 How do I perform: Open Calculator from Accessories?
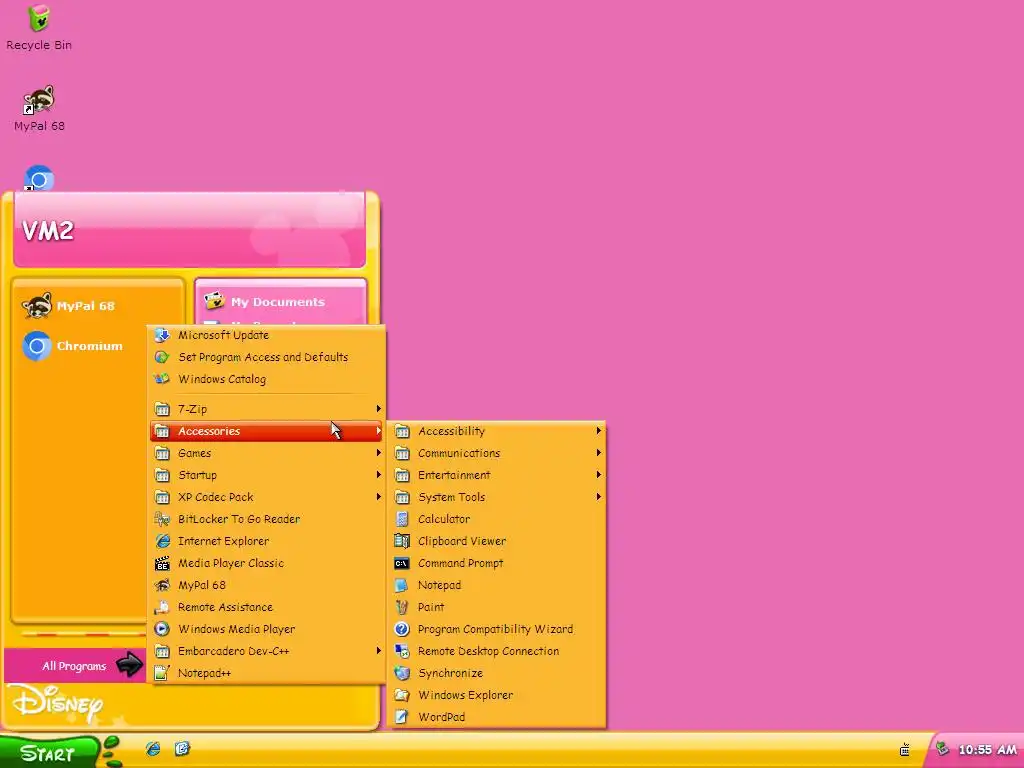point(496,519)
